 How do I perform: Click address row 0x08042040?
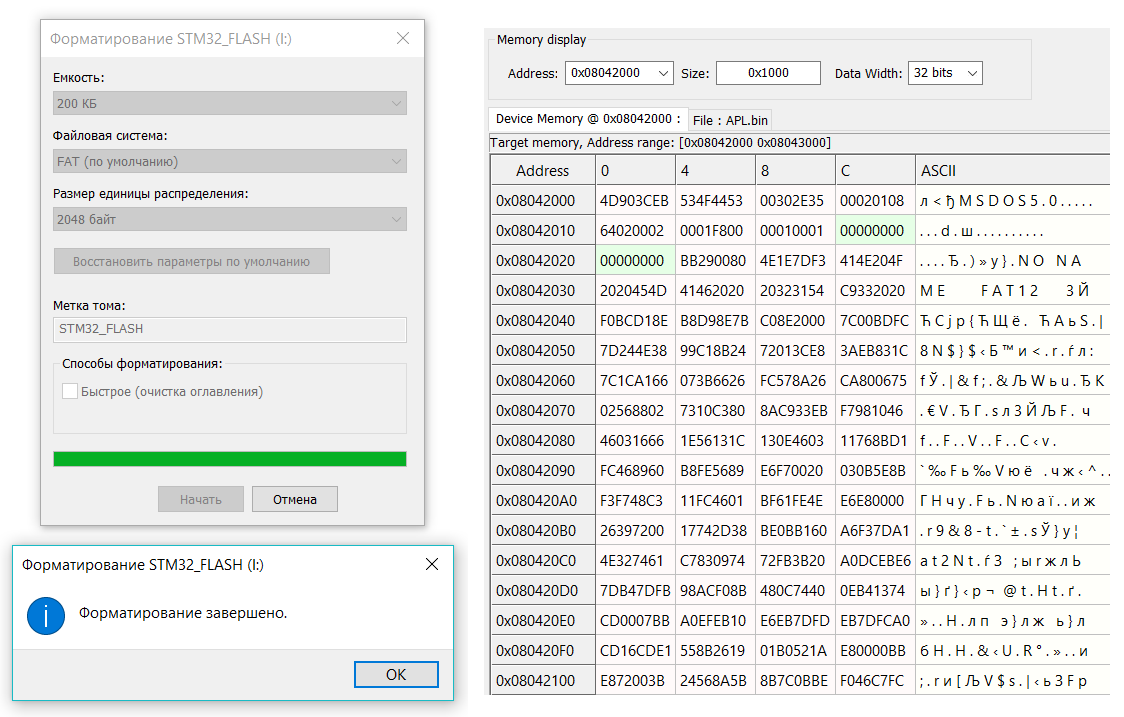pyautogui.click(x=543, y=320)
